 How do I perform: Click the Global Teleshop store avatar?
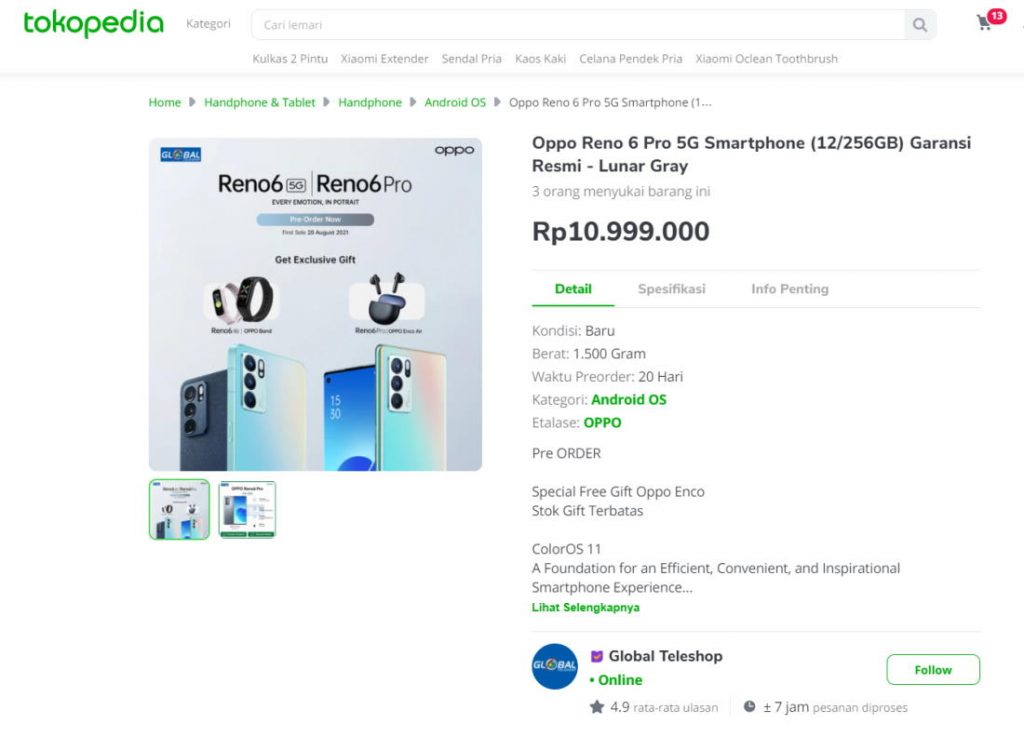554,667
